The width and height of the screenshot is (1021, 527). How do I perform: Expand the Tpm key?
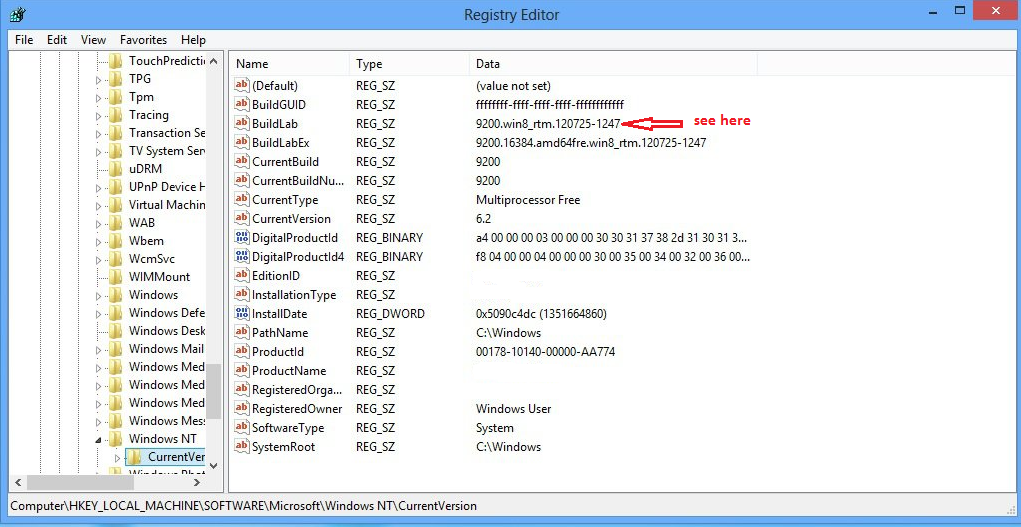point(98,98)
